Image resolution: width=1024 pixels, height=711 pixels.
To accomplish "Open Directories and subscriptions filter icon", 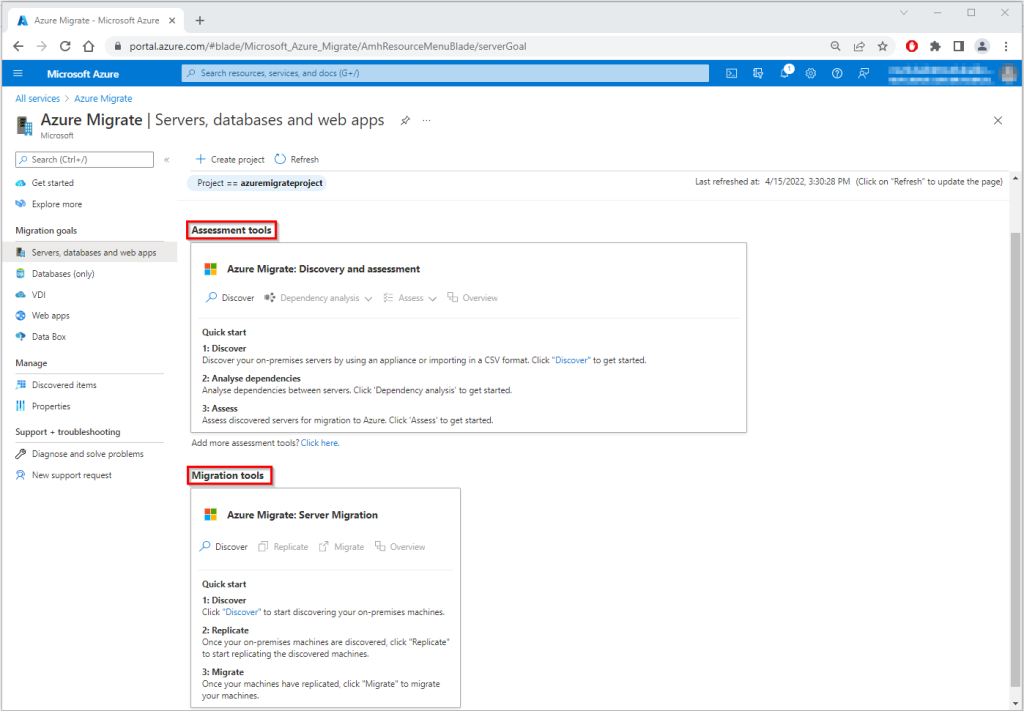I will point(758,74).
